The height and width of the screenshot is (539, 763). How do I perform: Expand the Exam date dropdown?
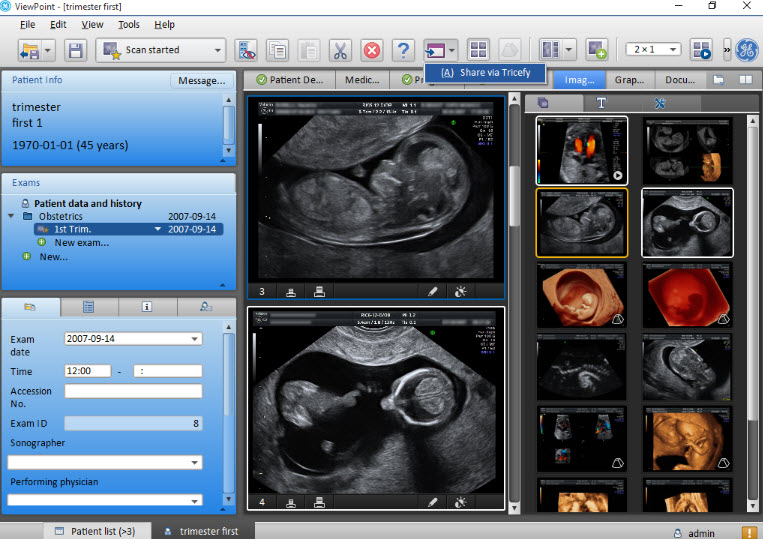[x=195, y=339]
